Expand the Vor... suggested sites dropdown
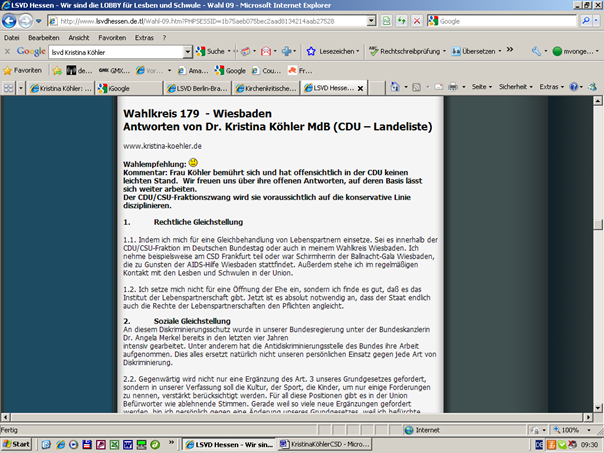 coord(169,70)
